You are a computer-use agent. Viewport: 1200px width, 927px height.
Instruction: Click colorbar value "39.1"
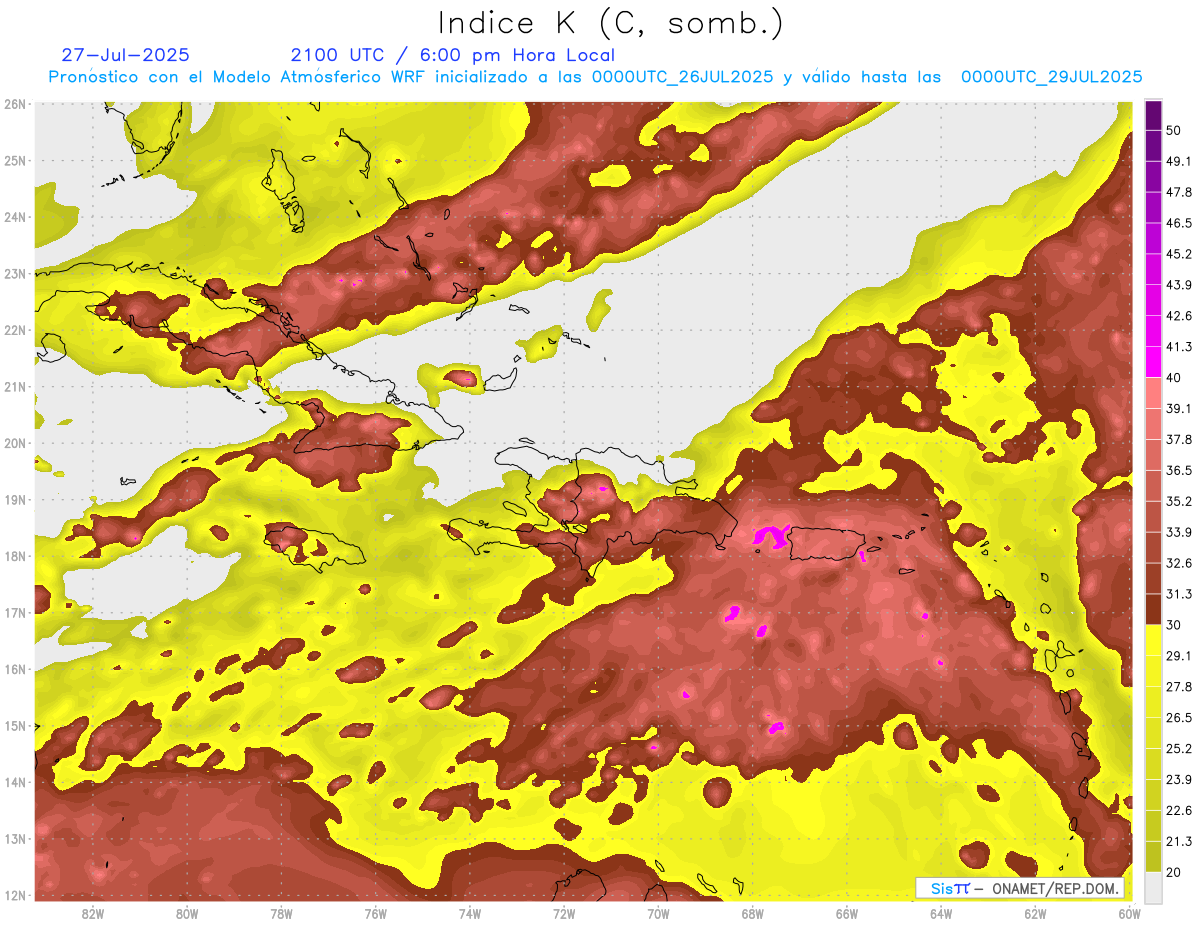point(1179,409)
